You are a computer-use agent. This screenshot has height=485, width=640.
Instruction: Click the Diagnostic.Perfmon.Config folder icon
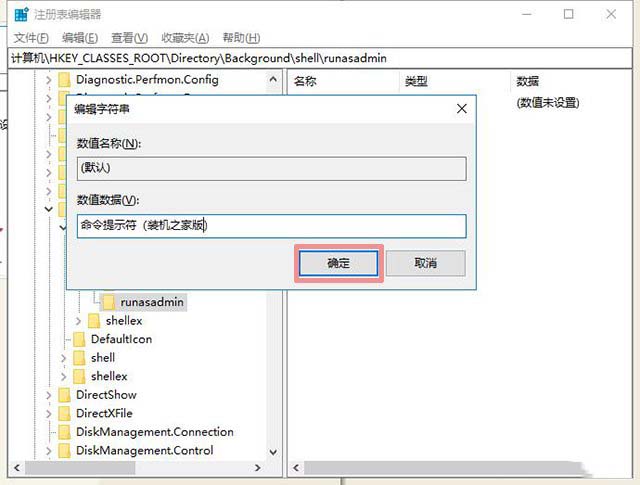(64, 80)
